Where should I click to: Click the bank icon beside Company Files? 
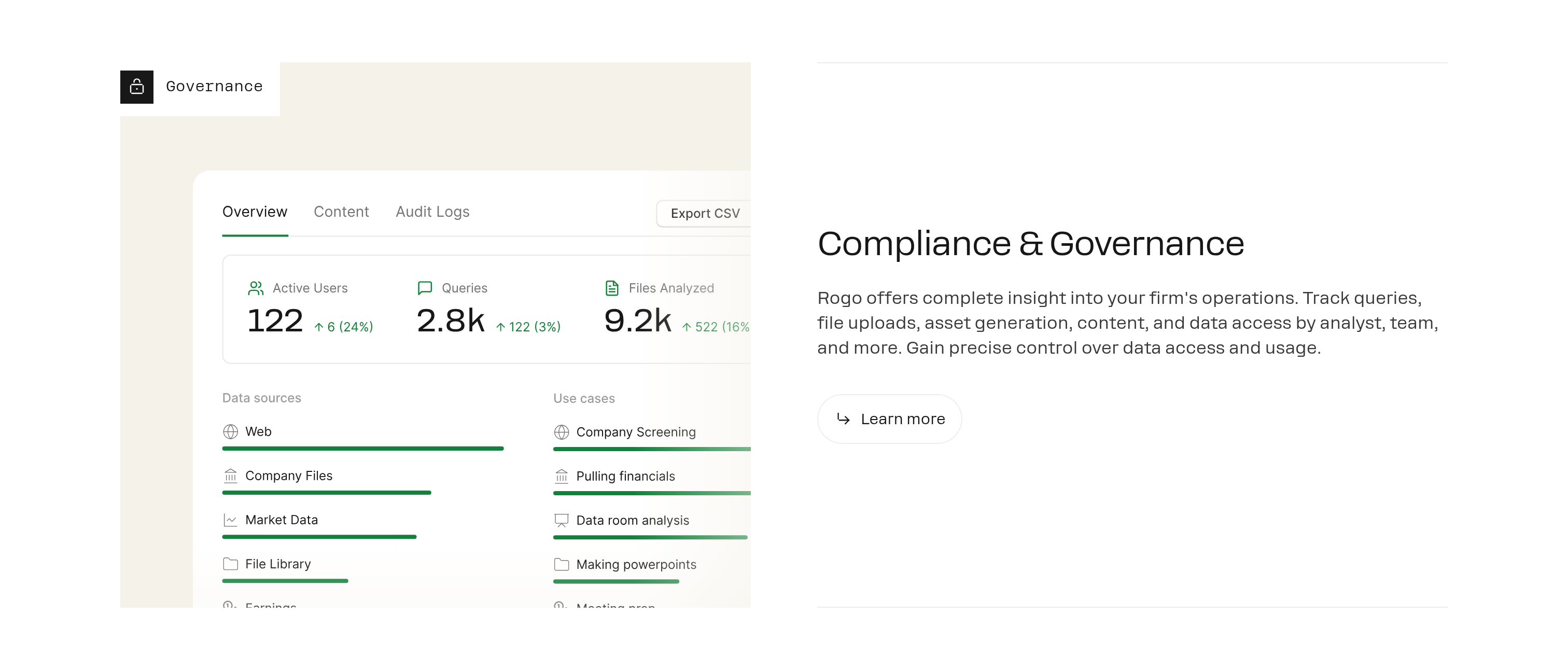coord(230,475)
